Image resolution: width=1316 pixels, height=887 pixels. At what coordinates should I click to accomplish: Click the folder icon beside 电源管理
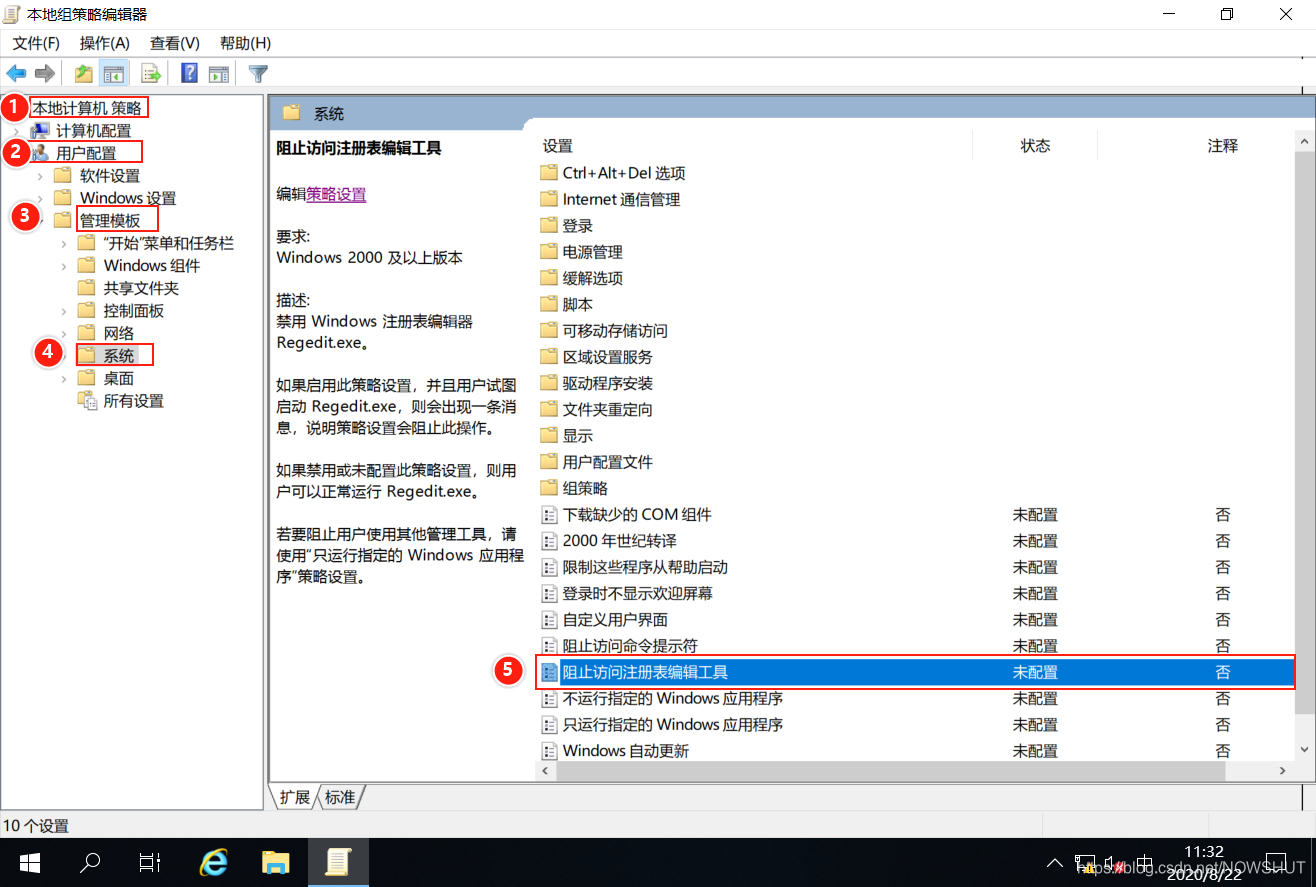pos(548,252)
